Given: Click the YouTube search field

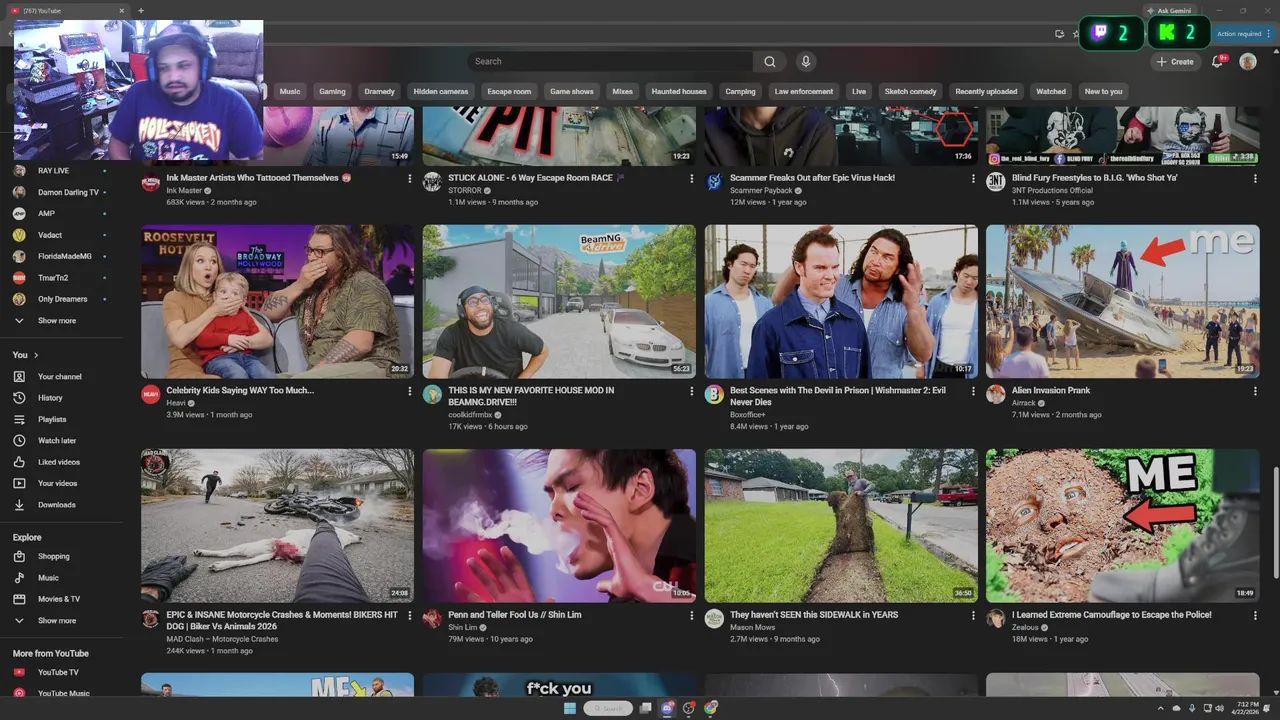Looking at the screenshot, I should tap(610, 61).
